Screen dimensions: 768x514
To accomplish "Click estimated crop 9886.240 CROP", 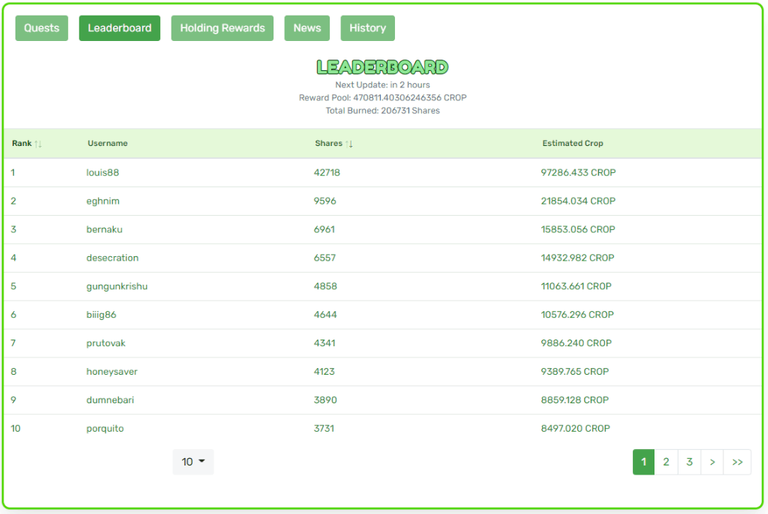I will [x=576, y=343].
